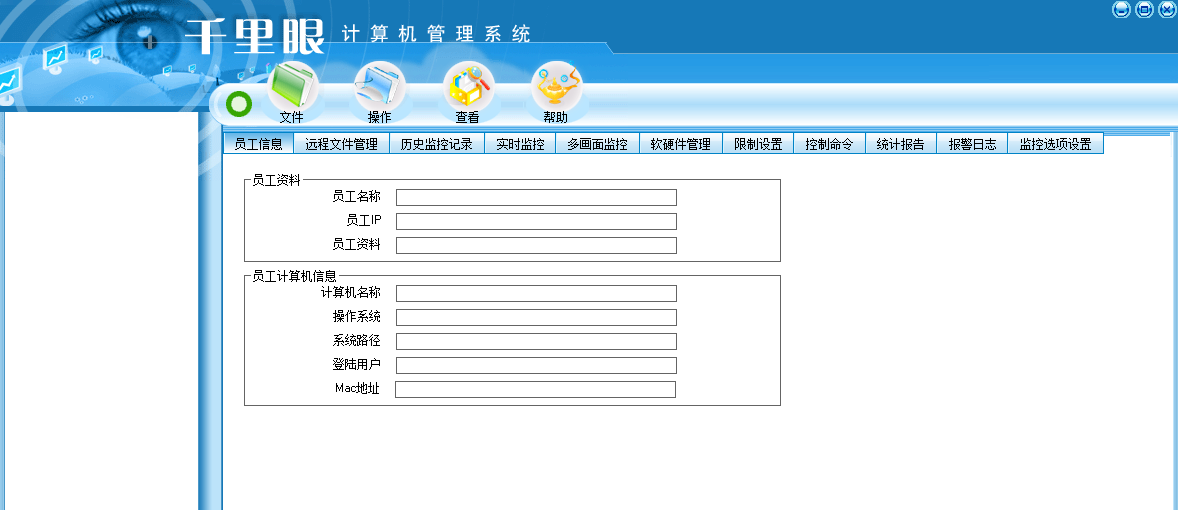1178x510 pixels.
Task: Switch to the 控制命令 tab
Action: tap(829, 143)
